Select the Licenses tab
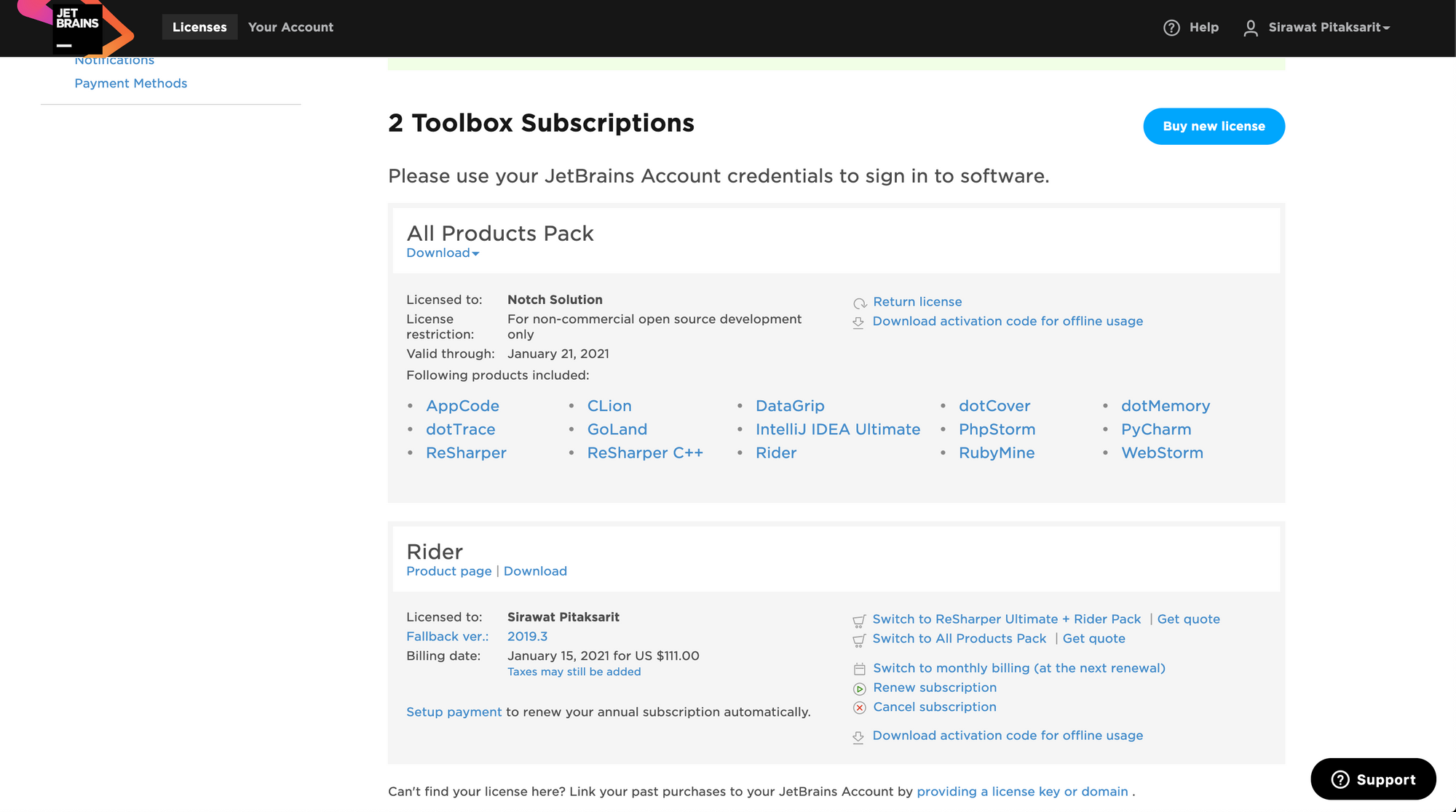 pos(199,26)
